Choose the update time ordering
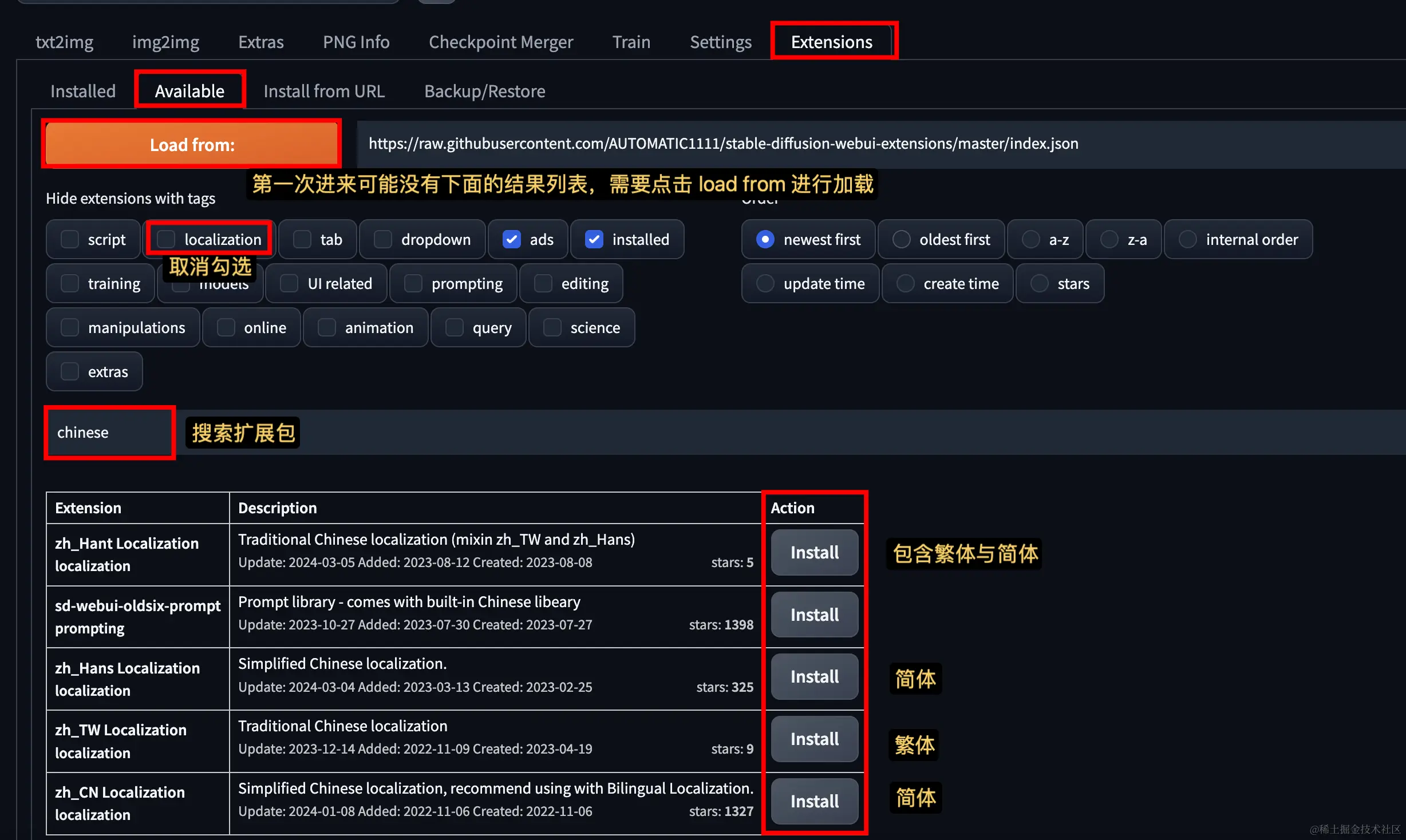 coord(765,283)
